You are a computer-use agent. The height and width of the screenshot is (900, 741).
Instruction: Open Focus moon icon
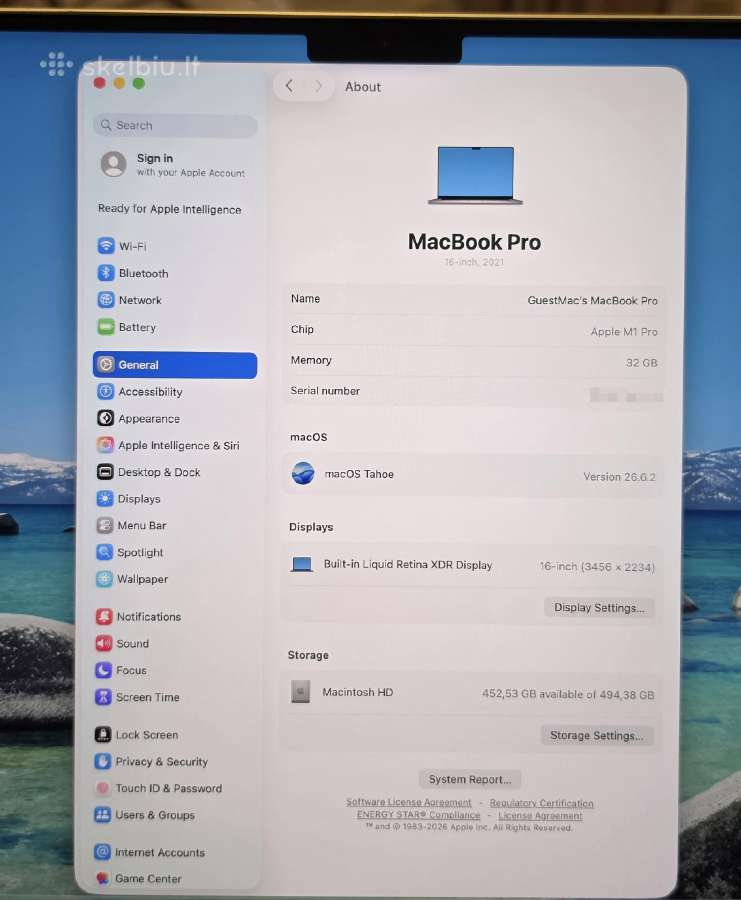tap(103, 670)
